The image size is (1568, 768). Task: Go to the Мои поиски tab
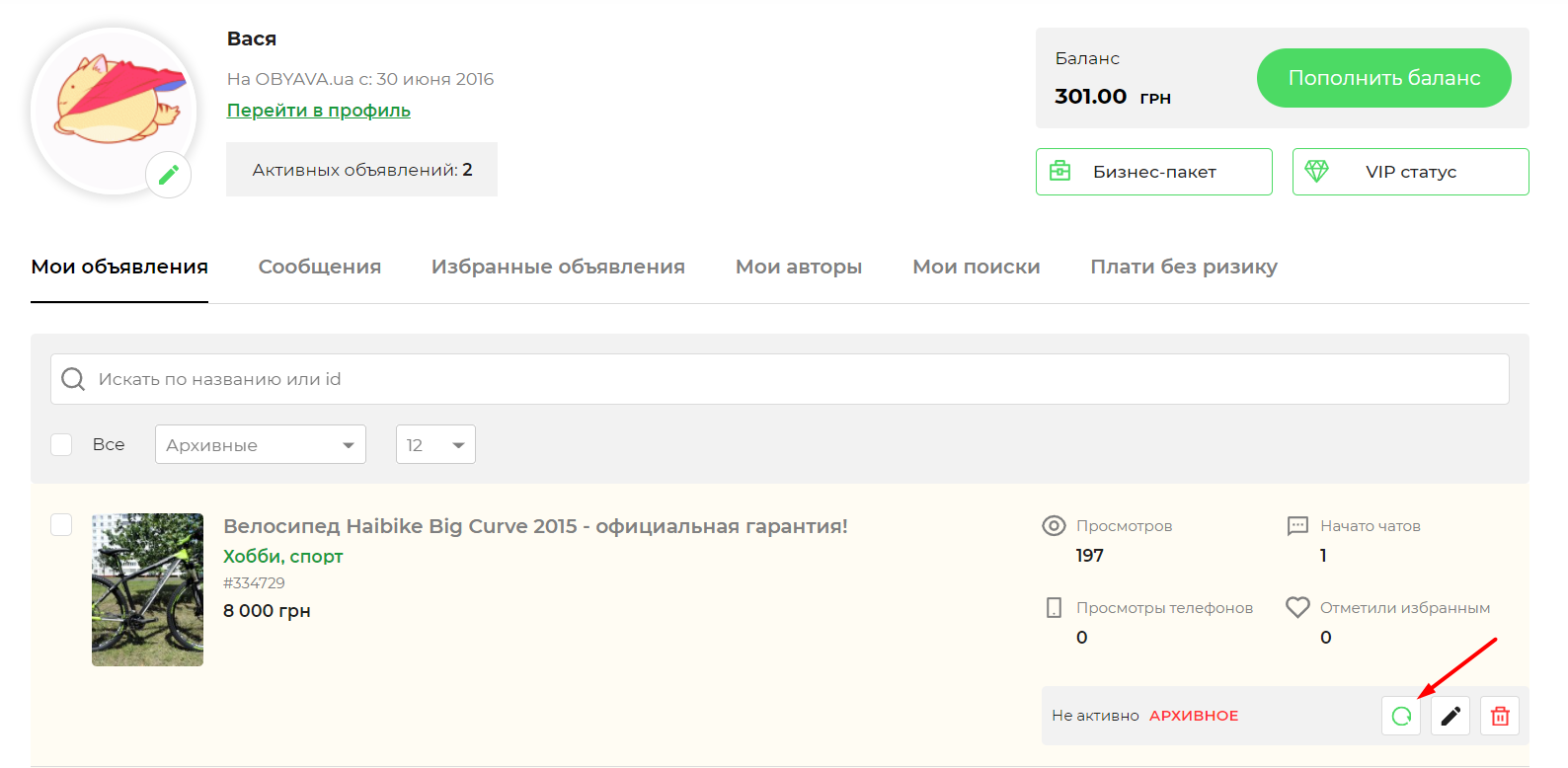coord(976,267)
